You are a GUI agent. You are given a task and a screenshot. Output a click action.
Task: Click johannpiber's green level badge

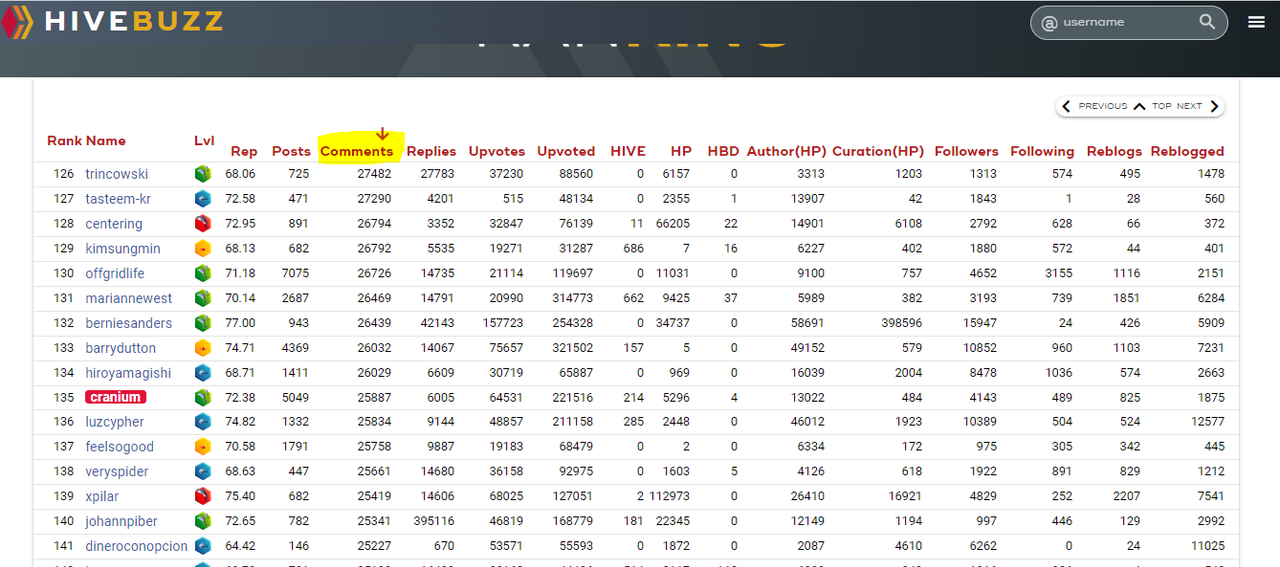coord(203,521)
